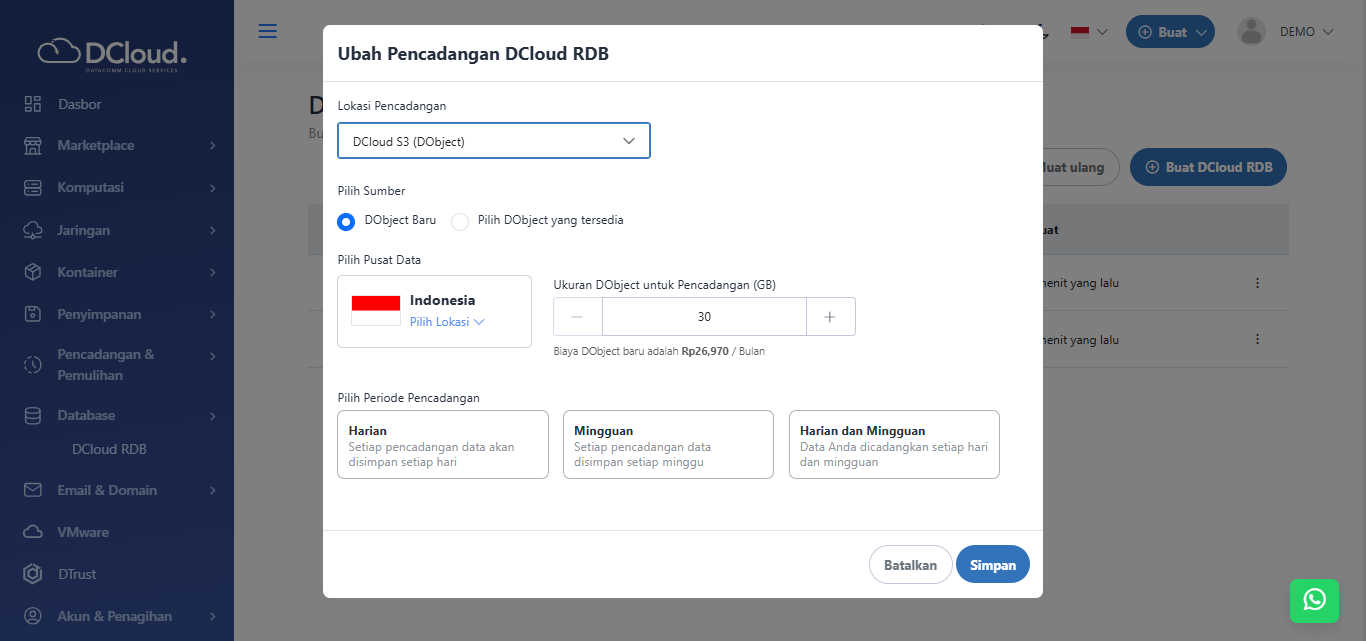Viewport: 1366px width, 641px height.
Task: Increase DObject size with plus button
Action: click(830, 317)
